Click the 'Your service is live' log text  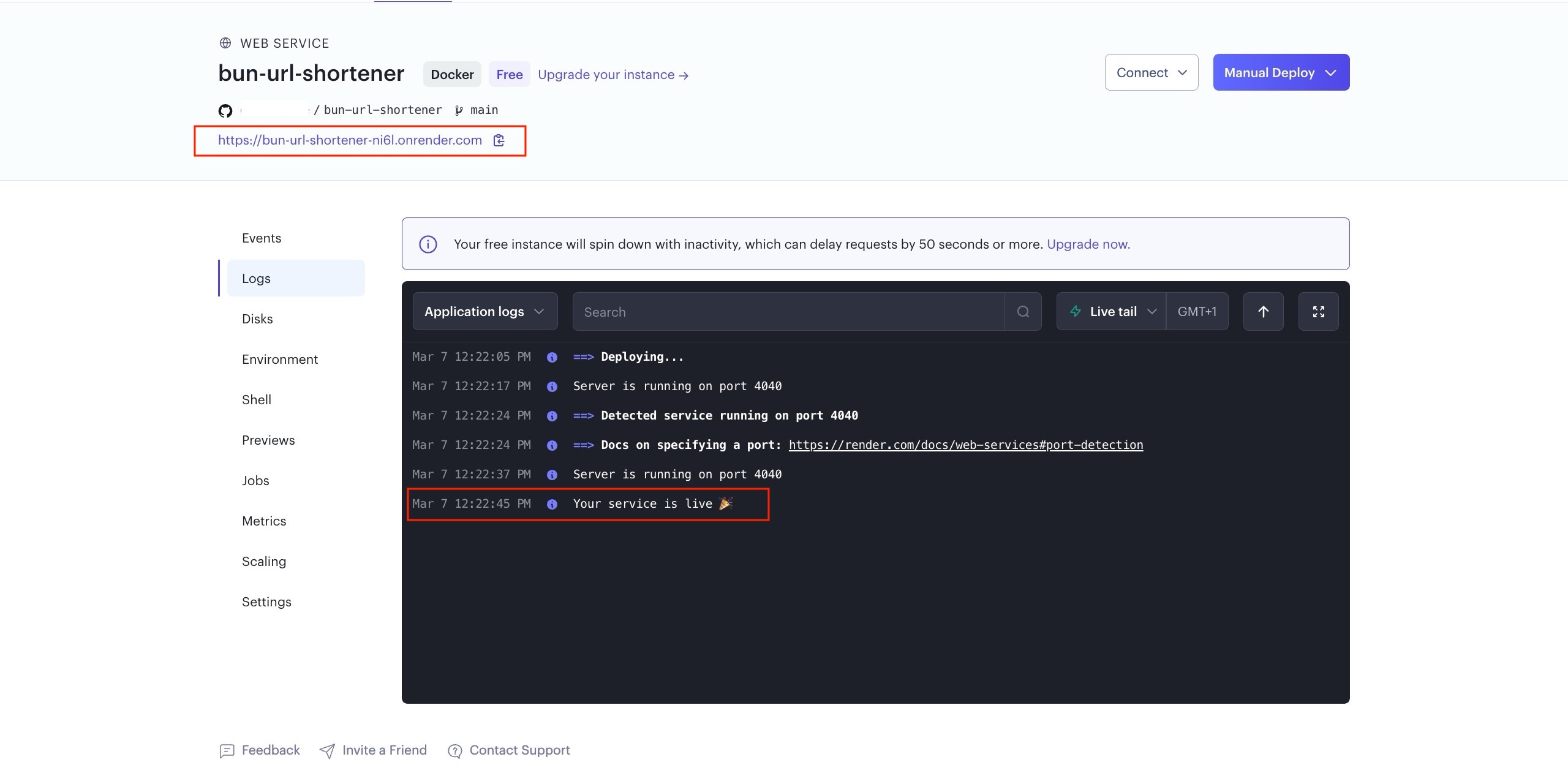click(653, 504)
